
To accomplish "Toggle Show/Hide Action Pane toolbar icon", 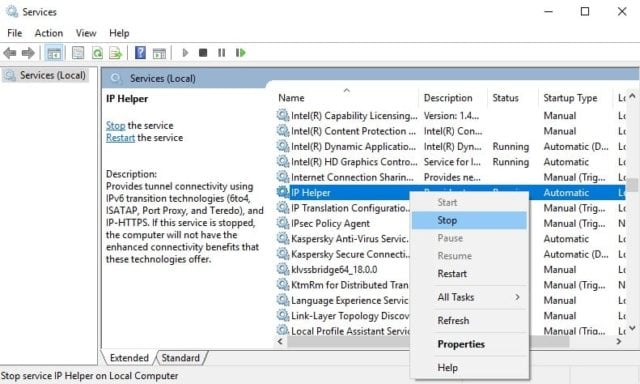I will click(x=159, y=53).
